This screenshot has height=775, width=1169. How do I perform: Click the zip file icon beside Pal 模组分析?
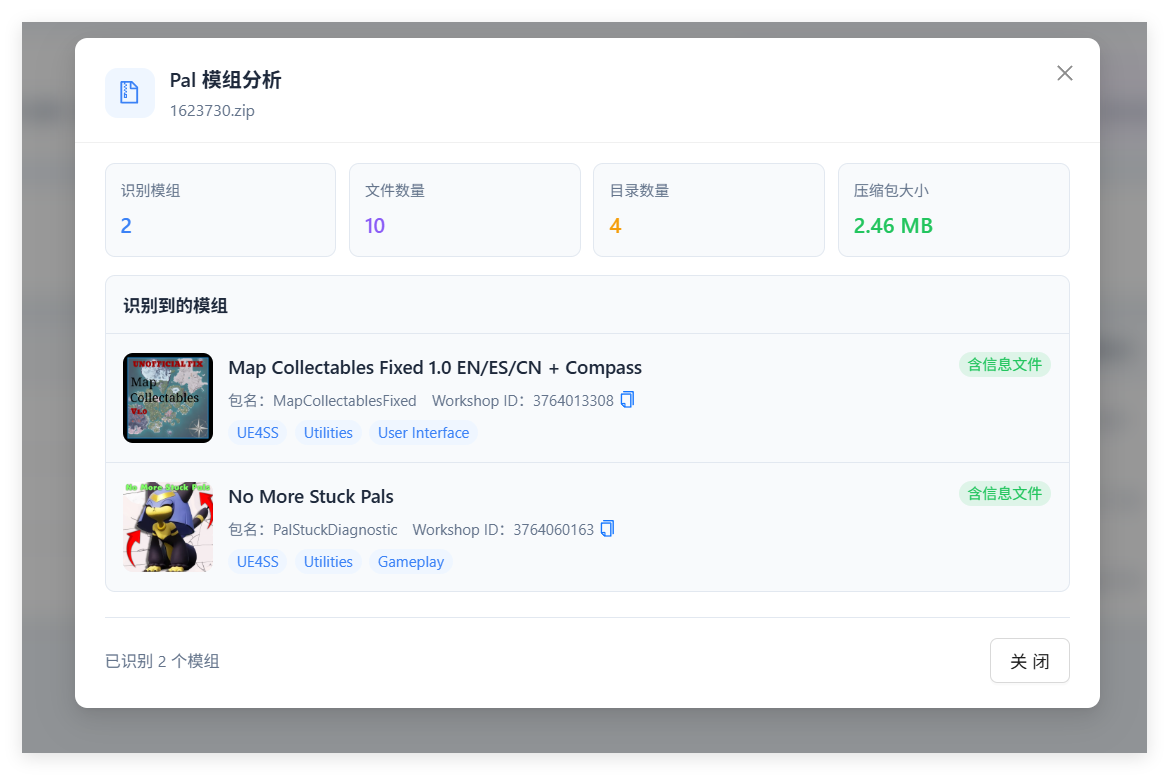point(130,93)
